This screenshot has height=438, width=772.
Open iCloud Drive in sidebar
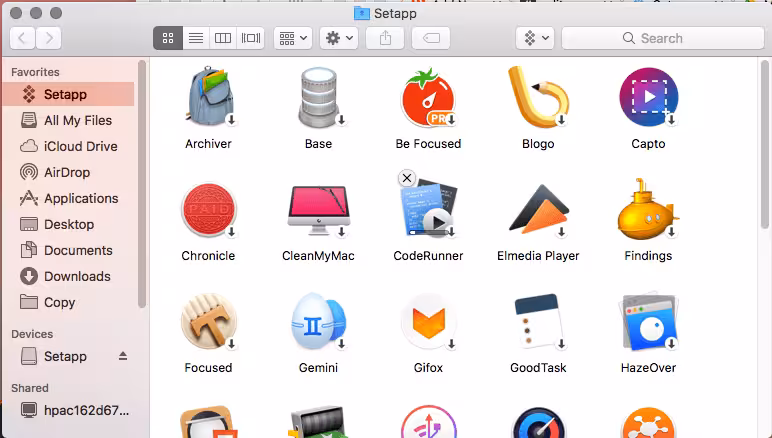pyautogui.click(x=68, y=146)
